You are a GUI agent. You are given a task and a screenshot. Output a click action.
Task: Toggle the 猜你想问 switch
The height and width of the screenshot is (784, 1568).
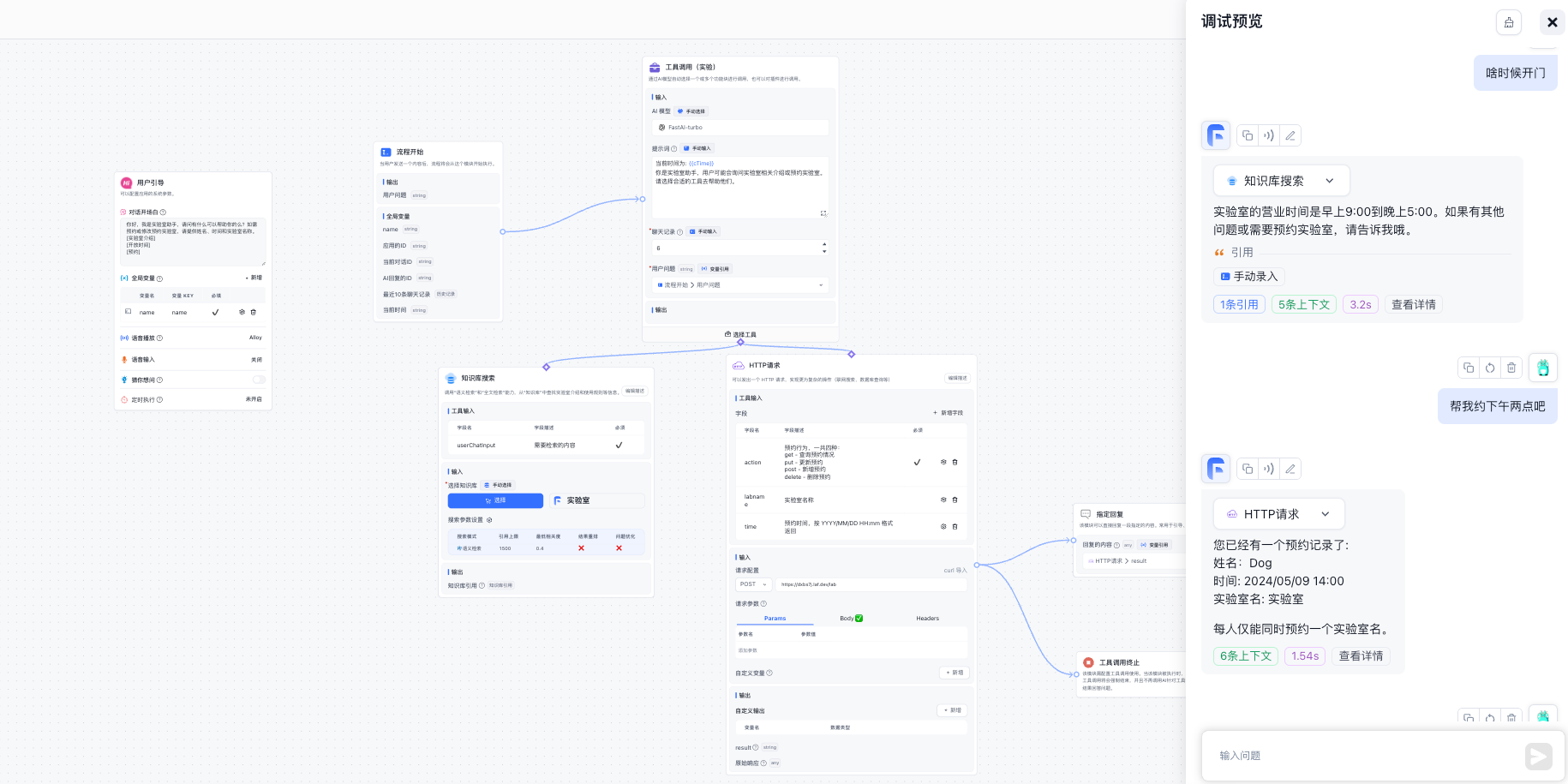(x=258, y=380)
